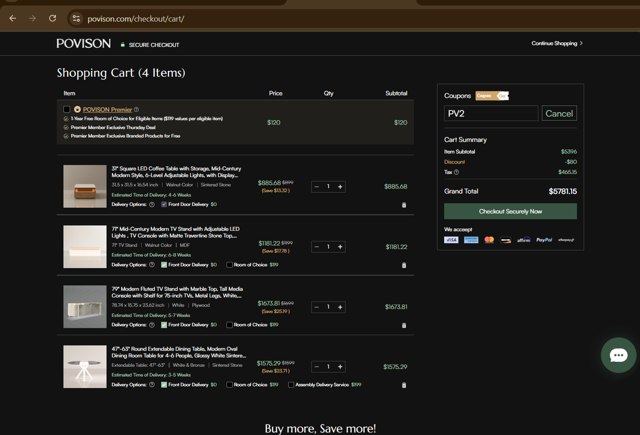Click Delivery Options help icon for 79" TV Stand
This screenshot has width=640, height=435.
pyautogui.click(x=152, y=325)
